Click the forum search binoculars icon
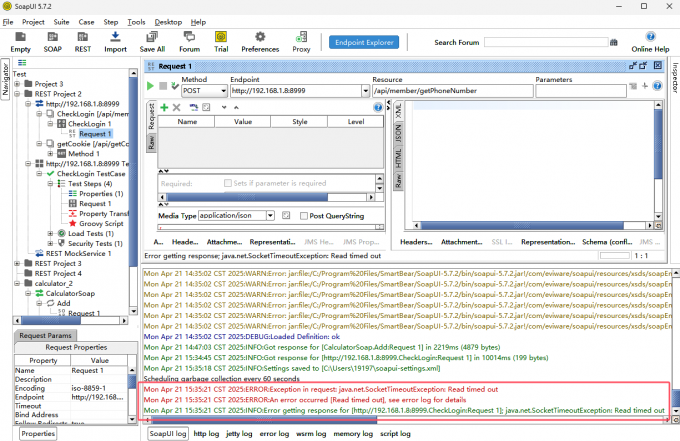Viewport: 680px width, 441px height. pyautogui.click(x=614, y=42)
